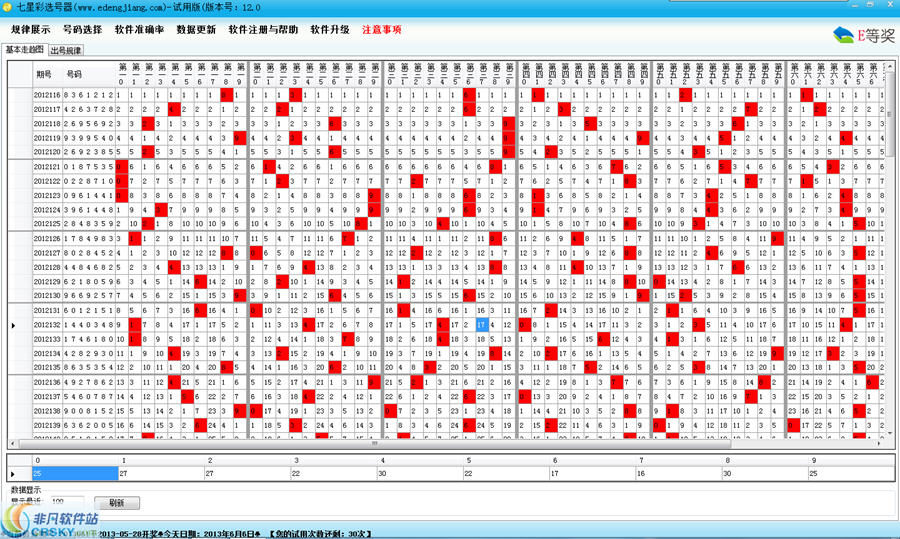Click column header 0 of the bottom count table

76,460
